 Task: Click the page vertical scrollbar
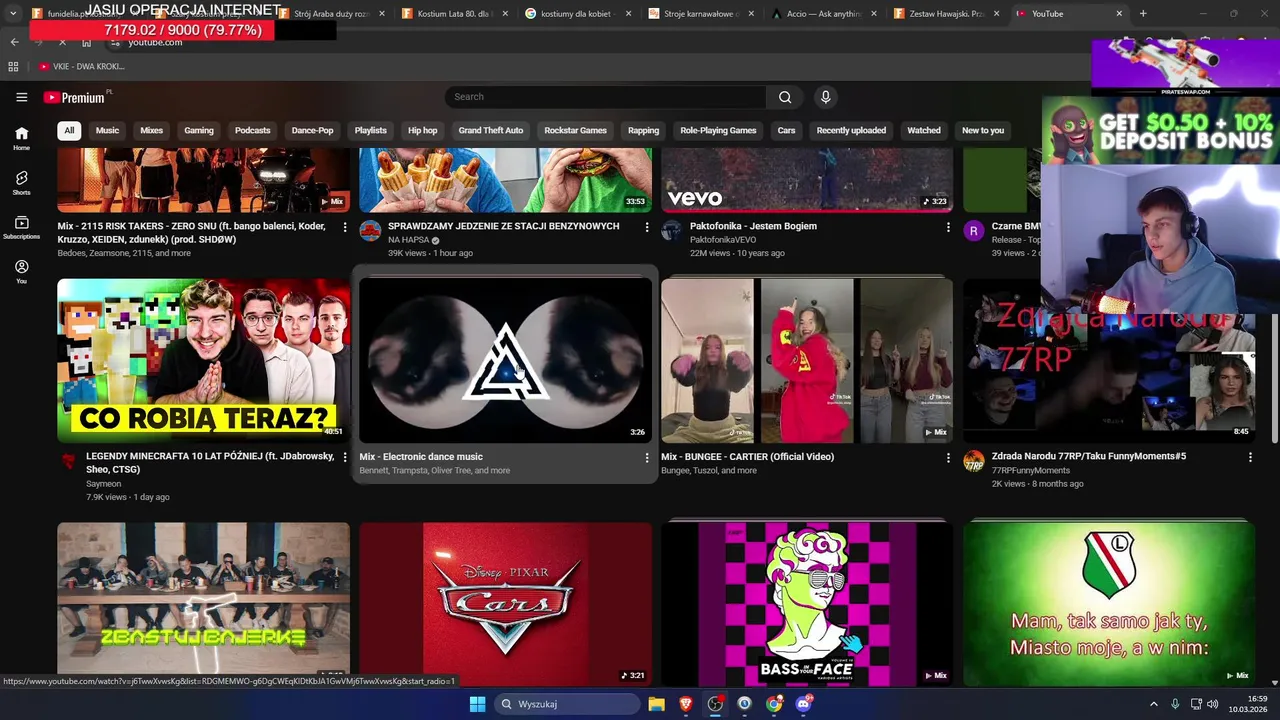(x=1274, y=380)
